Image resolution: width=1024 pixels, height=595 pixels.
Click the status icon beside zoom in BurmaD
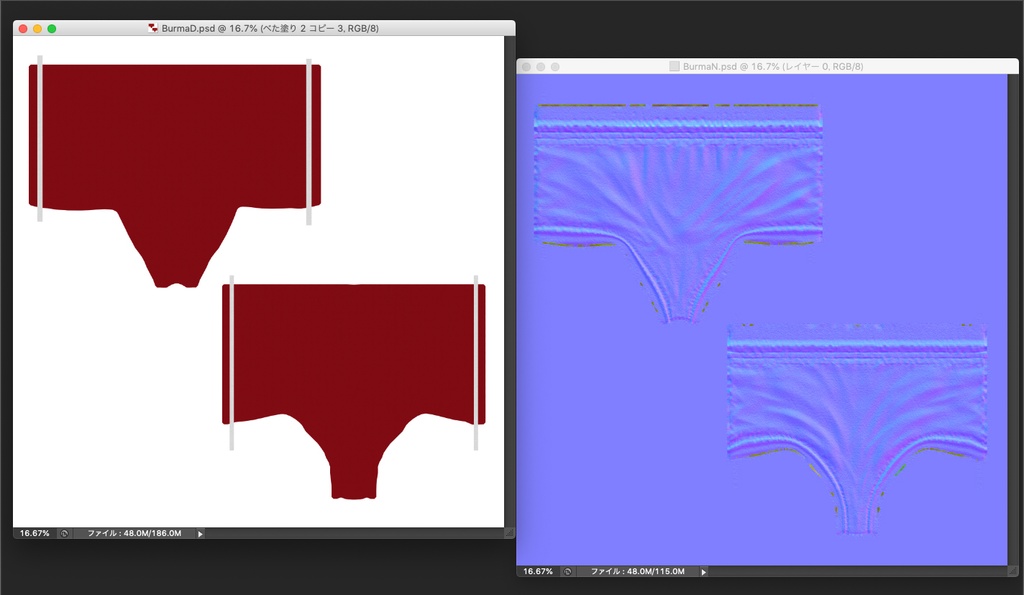64,534
